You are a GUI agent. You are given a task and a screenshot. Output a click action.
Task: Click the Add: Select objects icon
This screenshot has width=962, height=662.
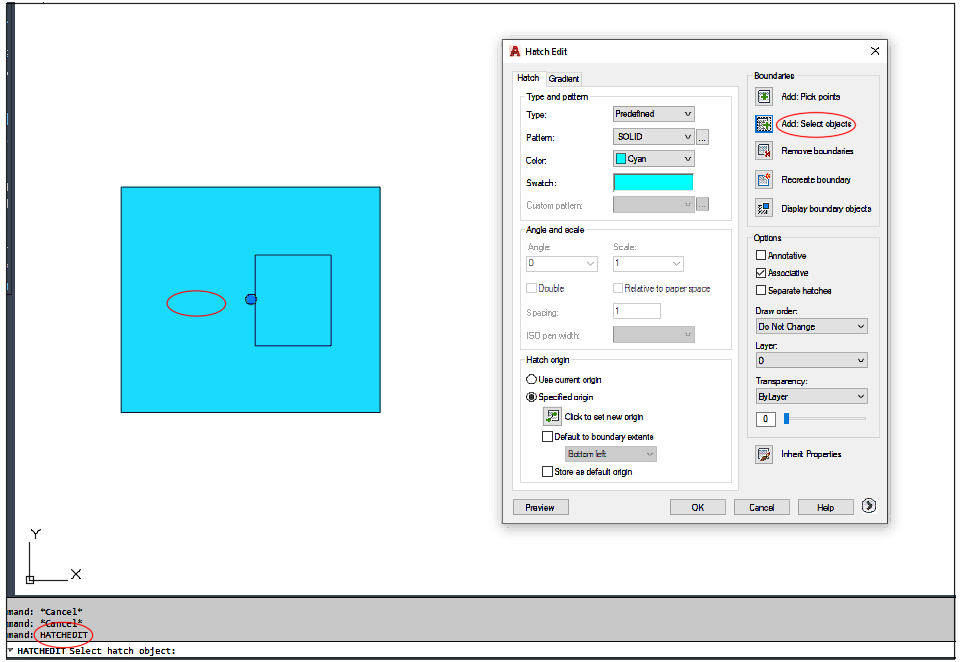click(764, 124)
